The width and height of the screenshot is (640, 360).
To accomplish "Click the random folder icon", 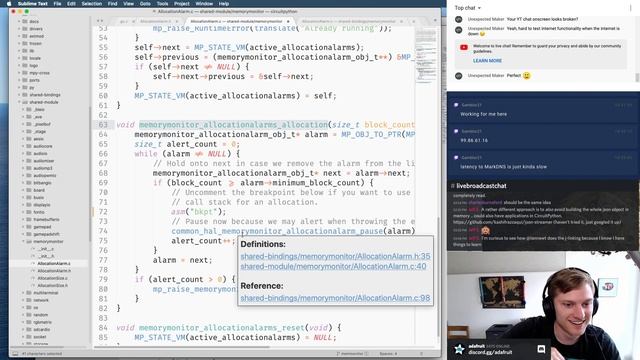I will 29,315.
